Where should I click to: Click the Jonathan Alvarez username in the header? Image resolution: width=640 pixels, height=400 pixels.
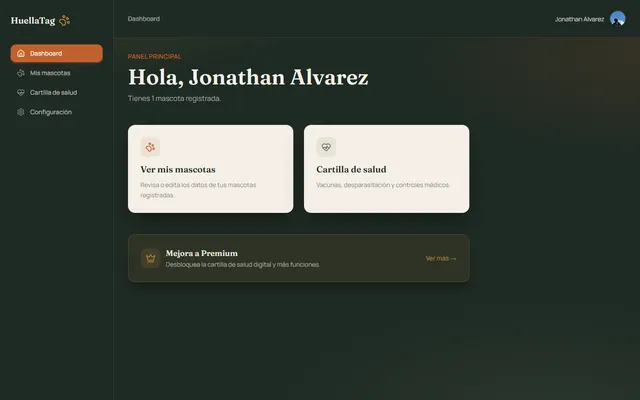pos(580,19)
